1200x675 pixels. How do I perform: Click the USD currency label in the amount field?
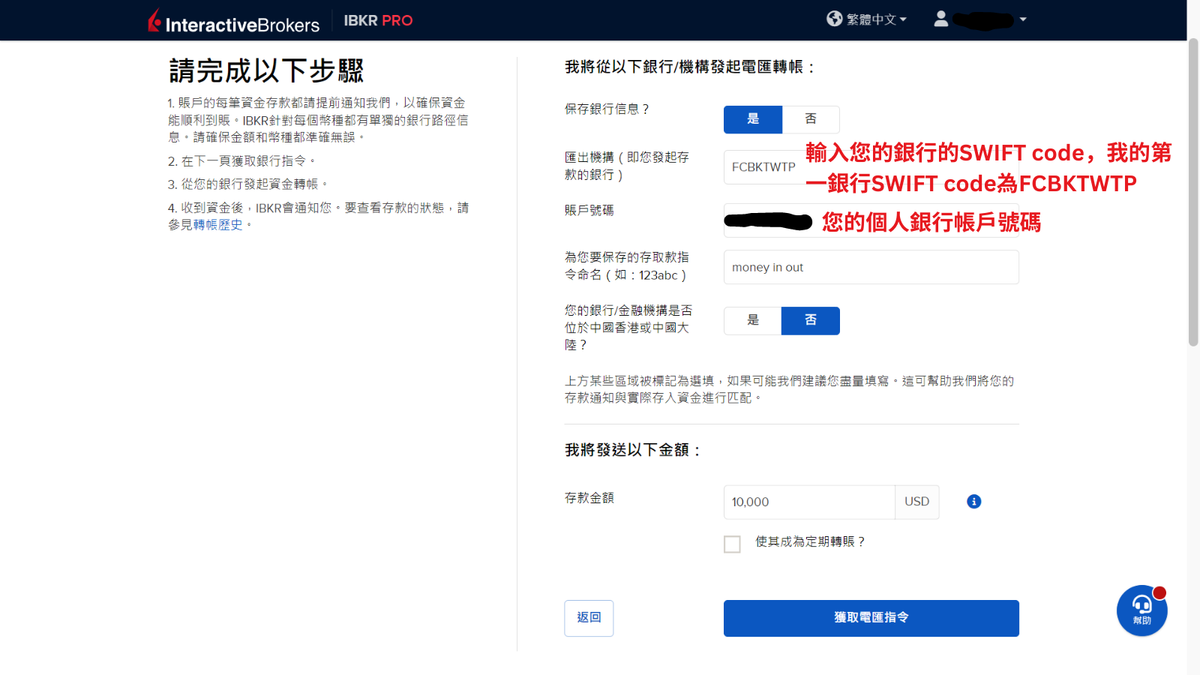coord(916,501)
